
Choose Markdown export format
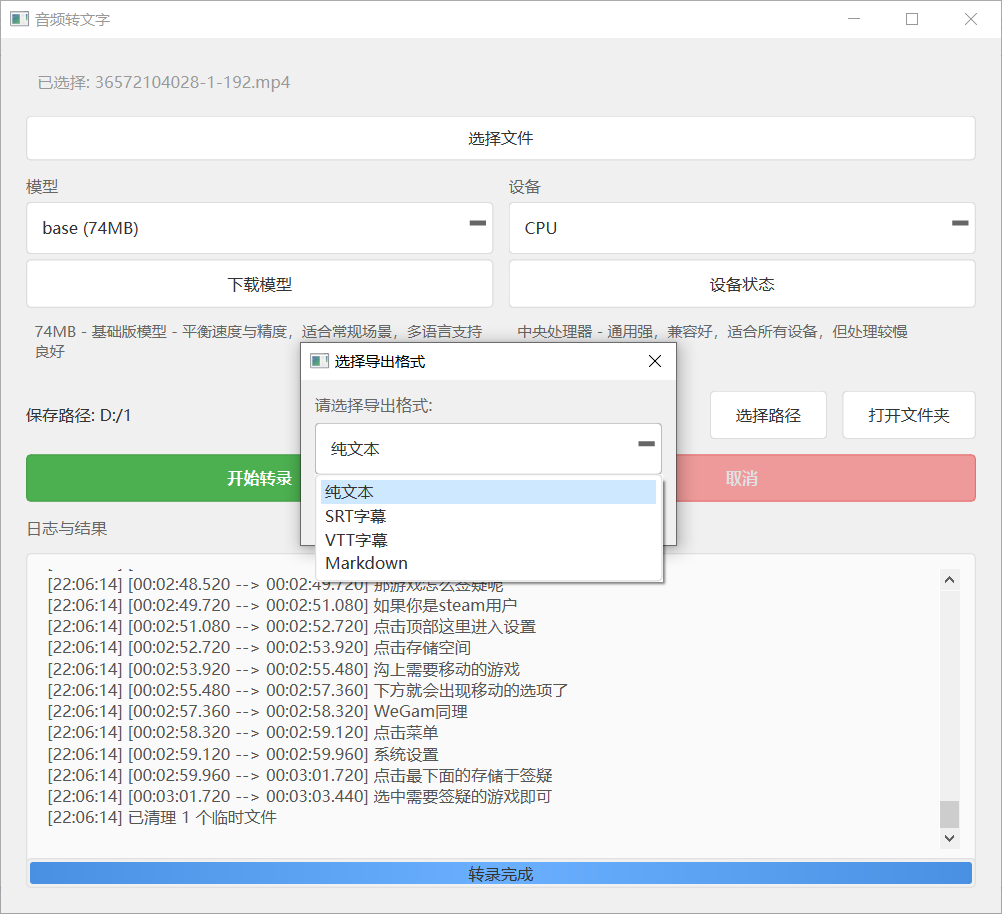(x=488, y=563)
